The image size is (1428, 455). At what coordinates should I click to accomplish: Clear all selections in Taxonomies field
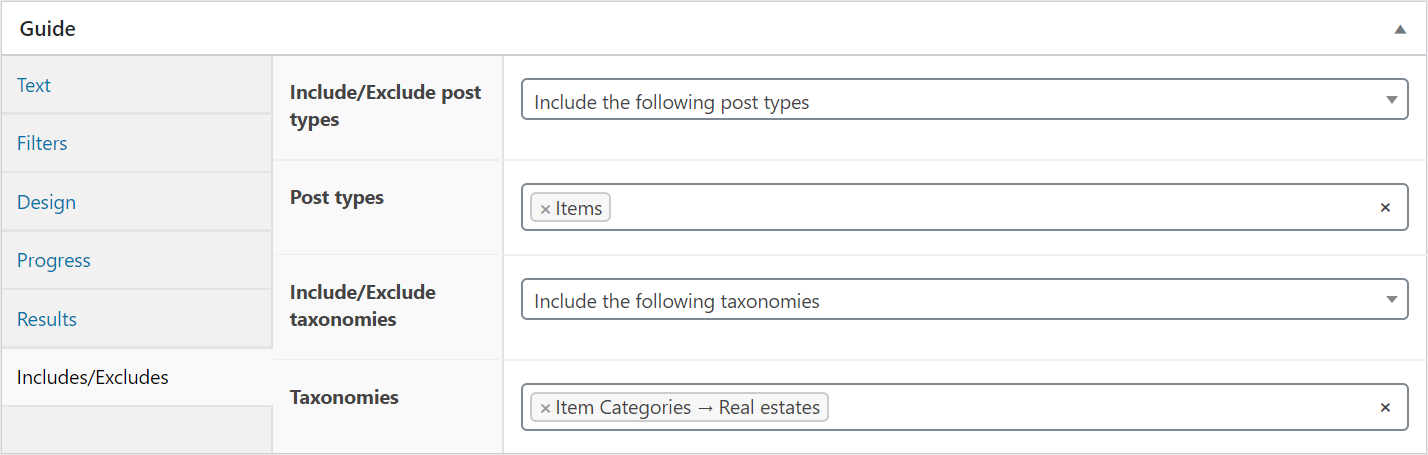tap(1385, 407)
